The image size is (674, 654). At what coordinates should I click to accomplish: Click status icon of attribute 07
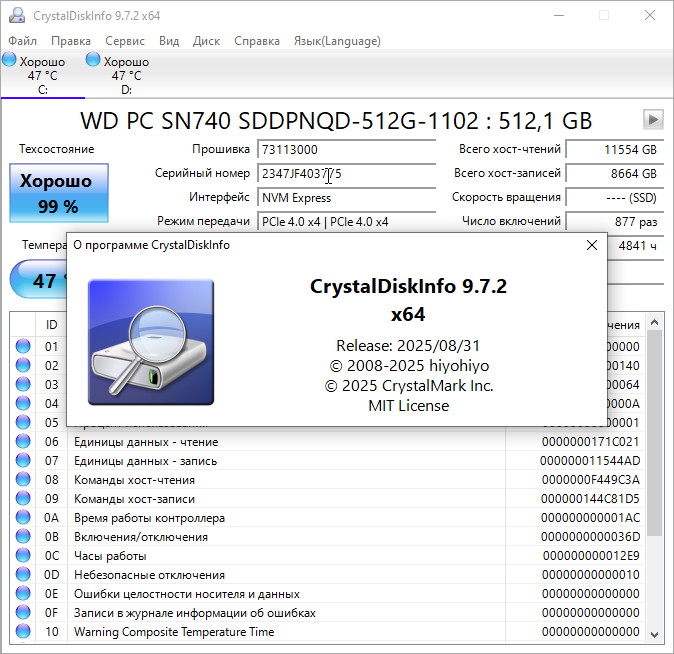(x=23, y=461)
